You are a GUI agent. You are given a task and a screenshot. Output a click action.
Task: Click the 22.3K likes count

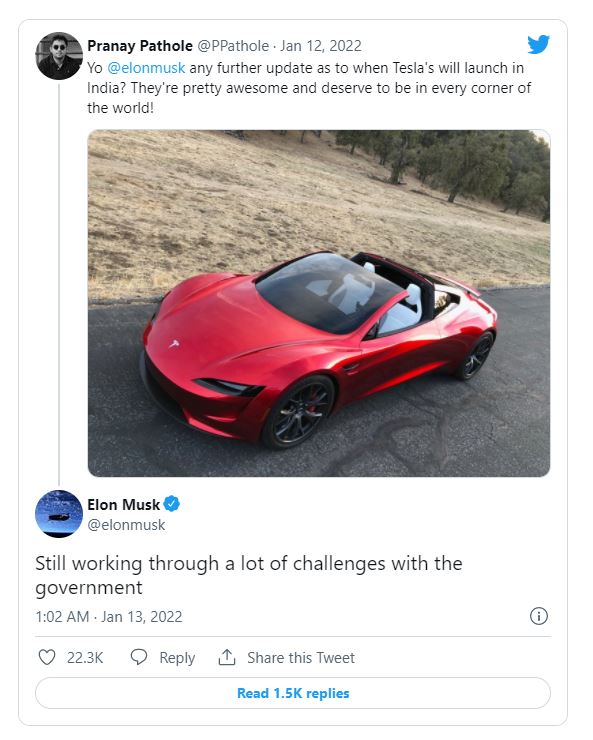click(x=85, y=657)
